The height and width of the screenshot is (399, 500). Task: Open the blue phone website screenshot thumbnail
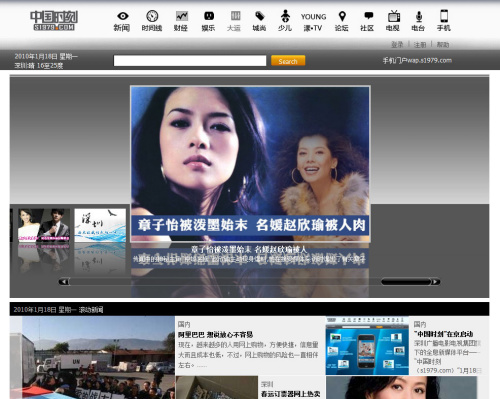click(x=367, y=346)
